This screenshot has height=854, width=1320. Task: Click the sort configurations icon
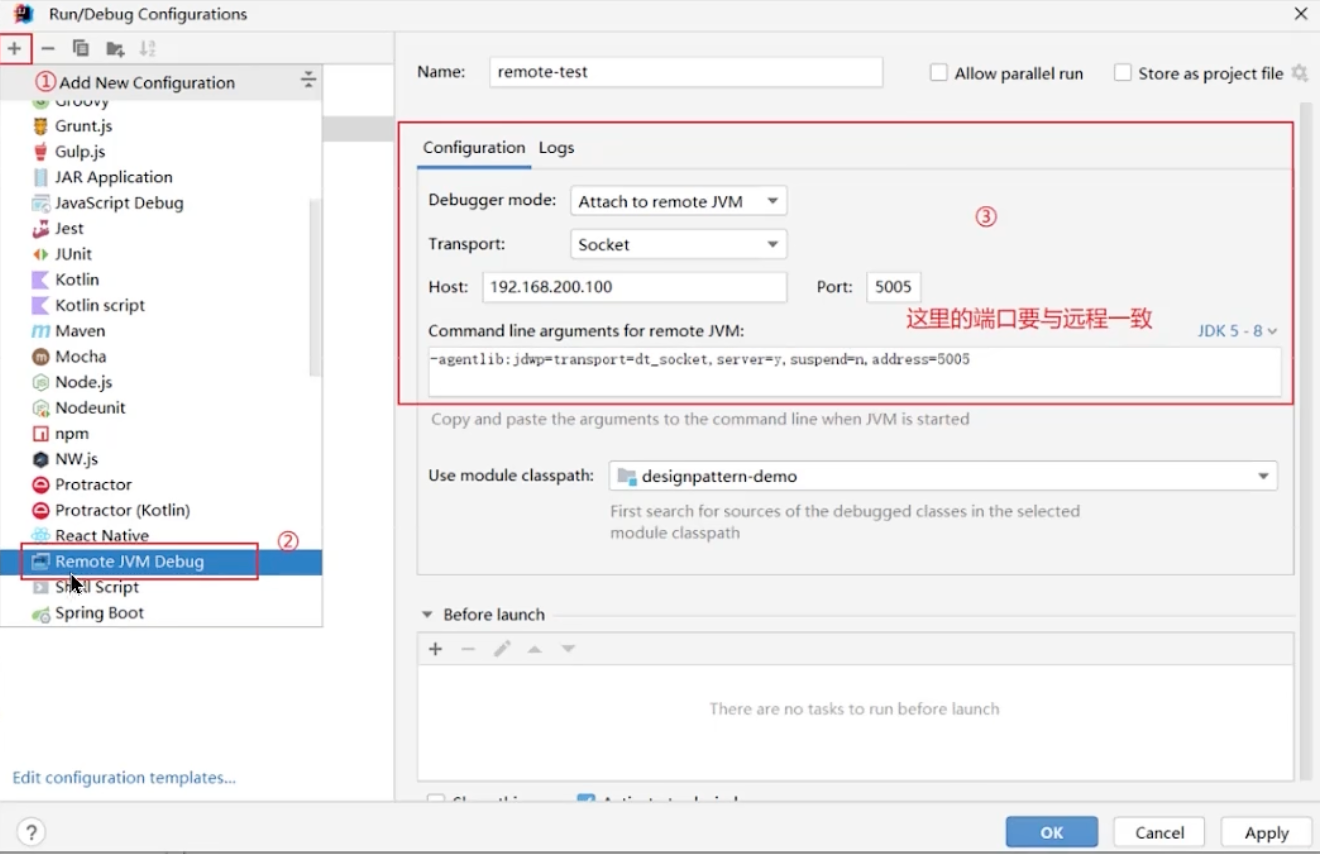[148, 48]
